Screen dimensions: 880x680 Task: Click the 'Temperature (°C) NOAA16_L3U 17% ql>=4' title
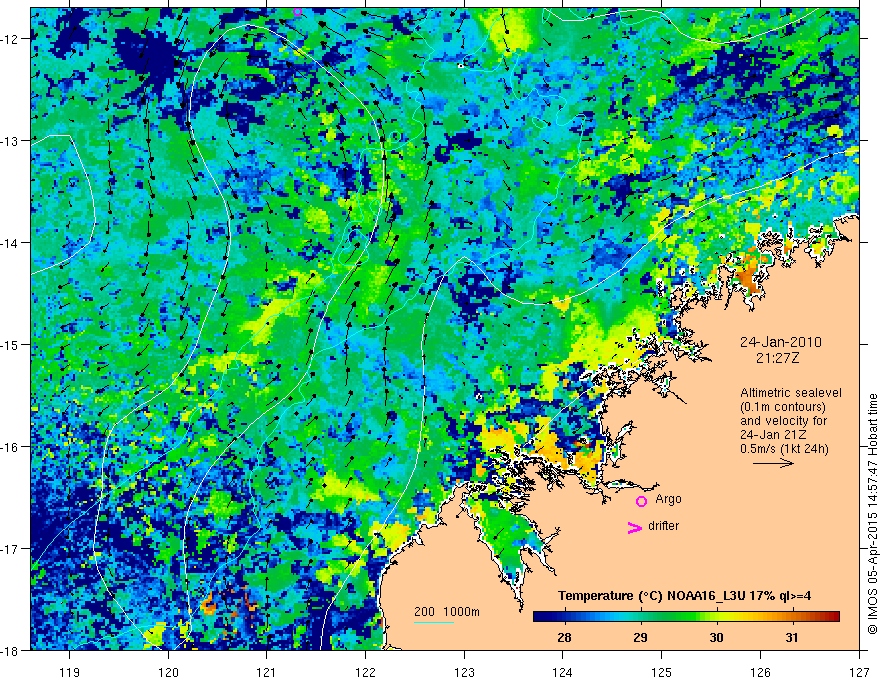tap(684, 596)
